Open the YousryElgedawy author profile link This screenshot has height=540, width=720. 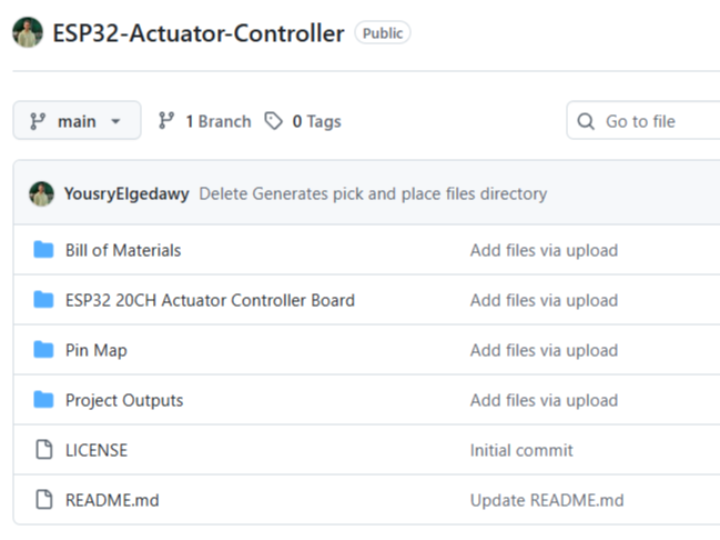(x=126, y=194)
